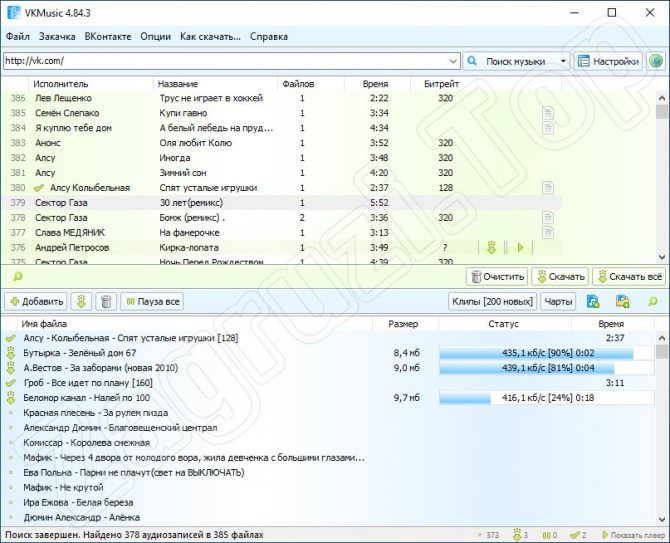Open lyrics icon in Слава МЕДЯНИК row
Screen dimensions: 670x543
(x=548, y=233)
